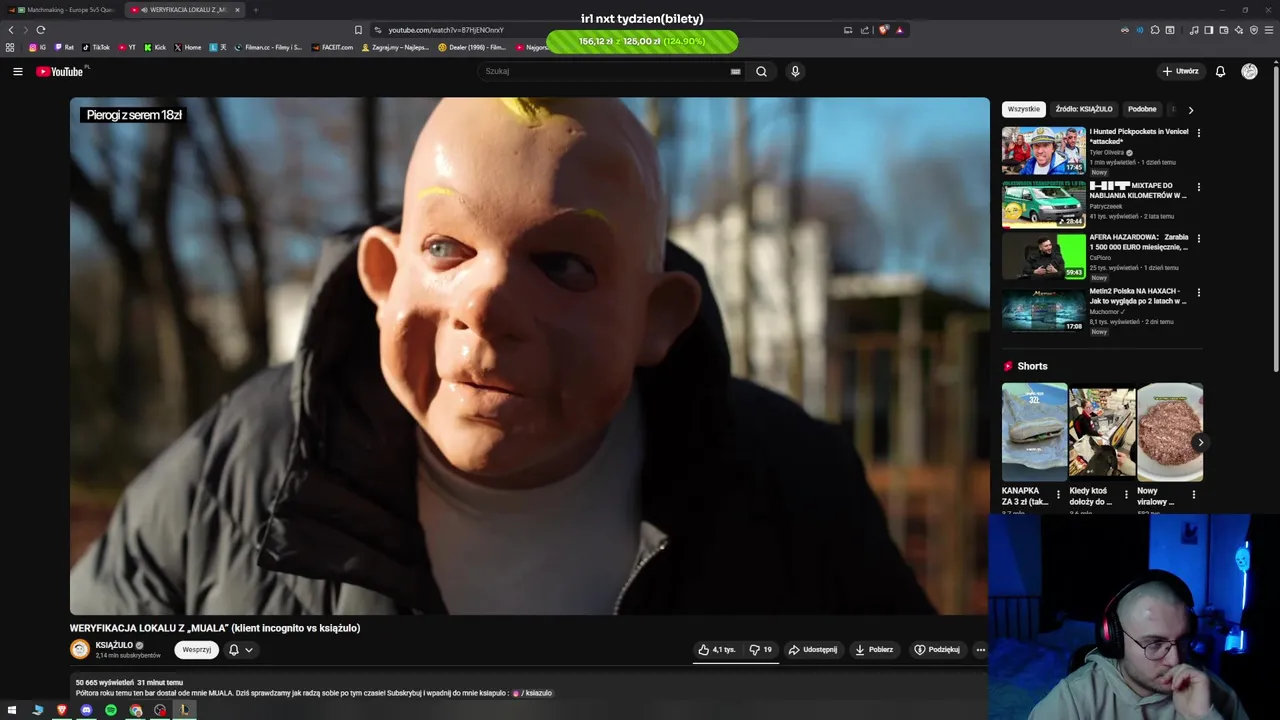Click Pobierz download button
This screenshot has height=720, width=1280.
click(x=874, y=650)
